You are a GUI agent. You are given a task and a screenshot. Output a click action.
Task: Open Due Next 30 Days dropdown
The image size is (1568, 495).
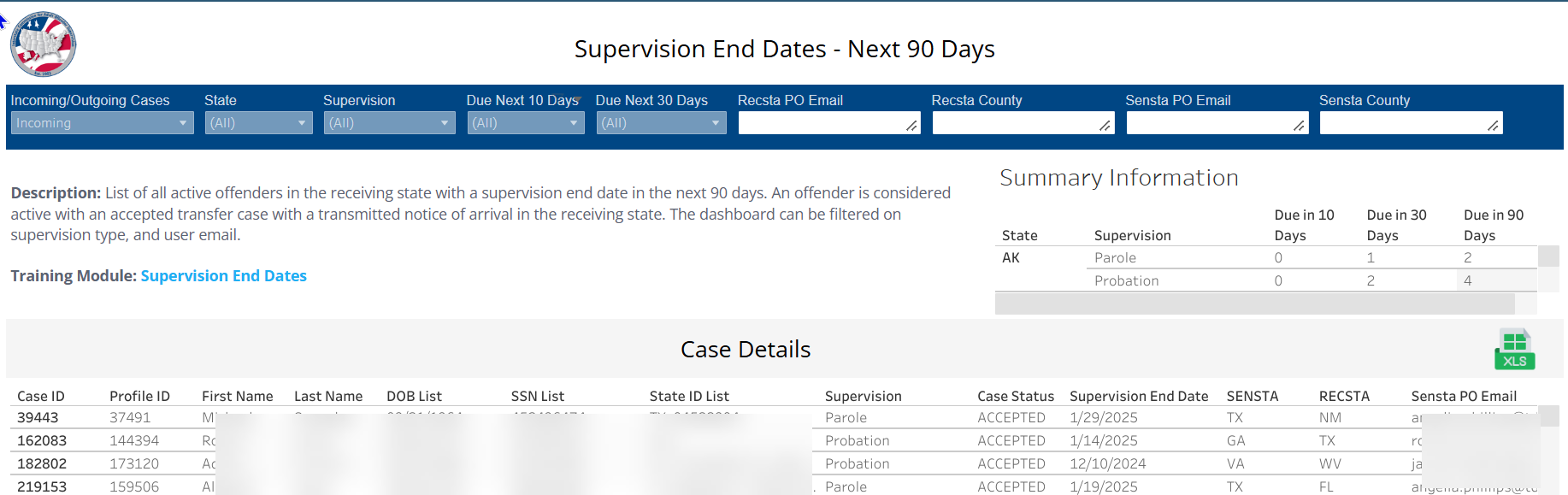(661, 123)
